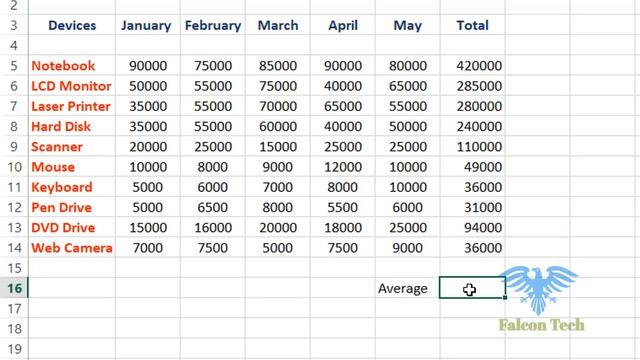Select LCD Monitor total 285000
Image resolution: width=640 pixels, height=360 pixels.
pos(472,86)
